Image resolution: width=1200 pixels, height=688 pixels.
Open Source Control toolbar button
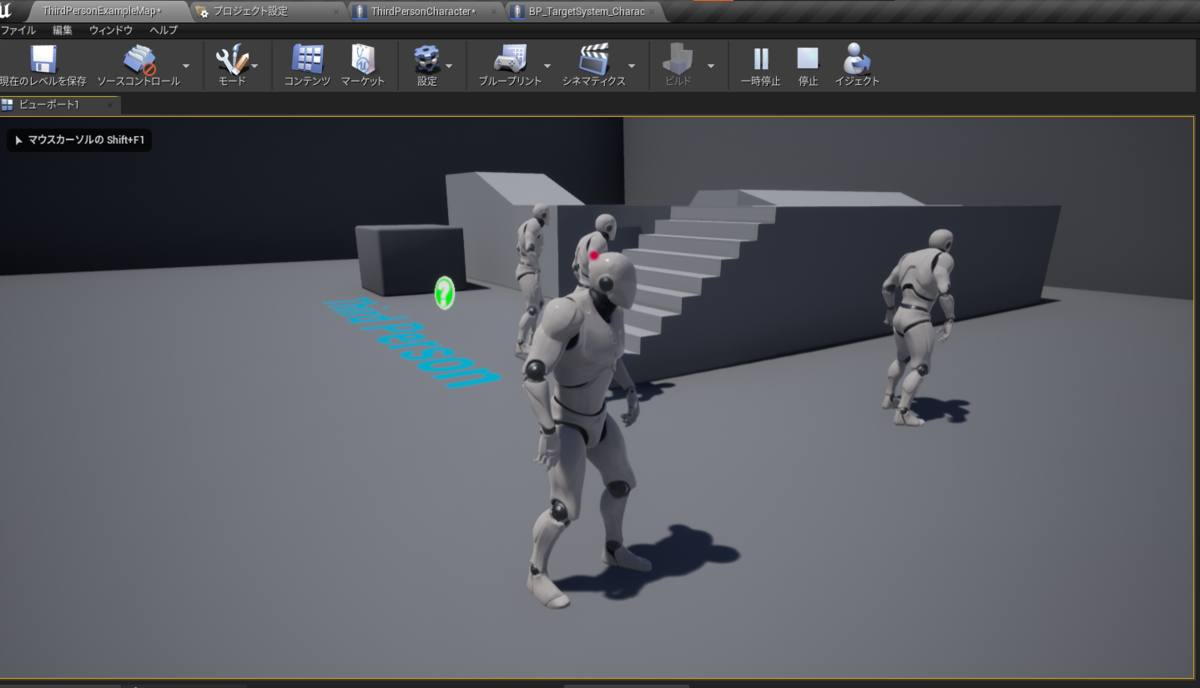[138, 66]
